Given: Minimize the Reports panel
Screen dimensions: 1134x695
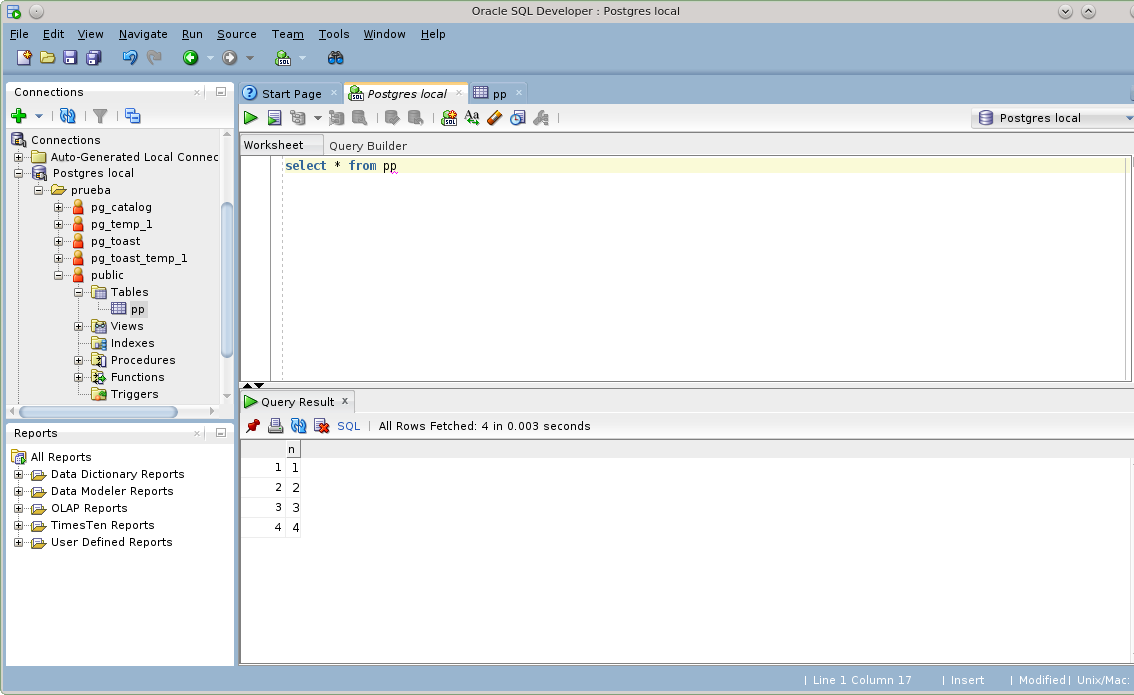Looking at the screenshot, I should click(221, 432).
